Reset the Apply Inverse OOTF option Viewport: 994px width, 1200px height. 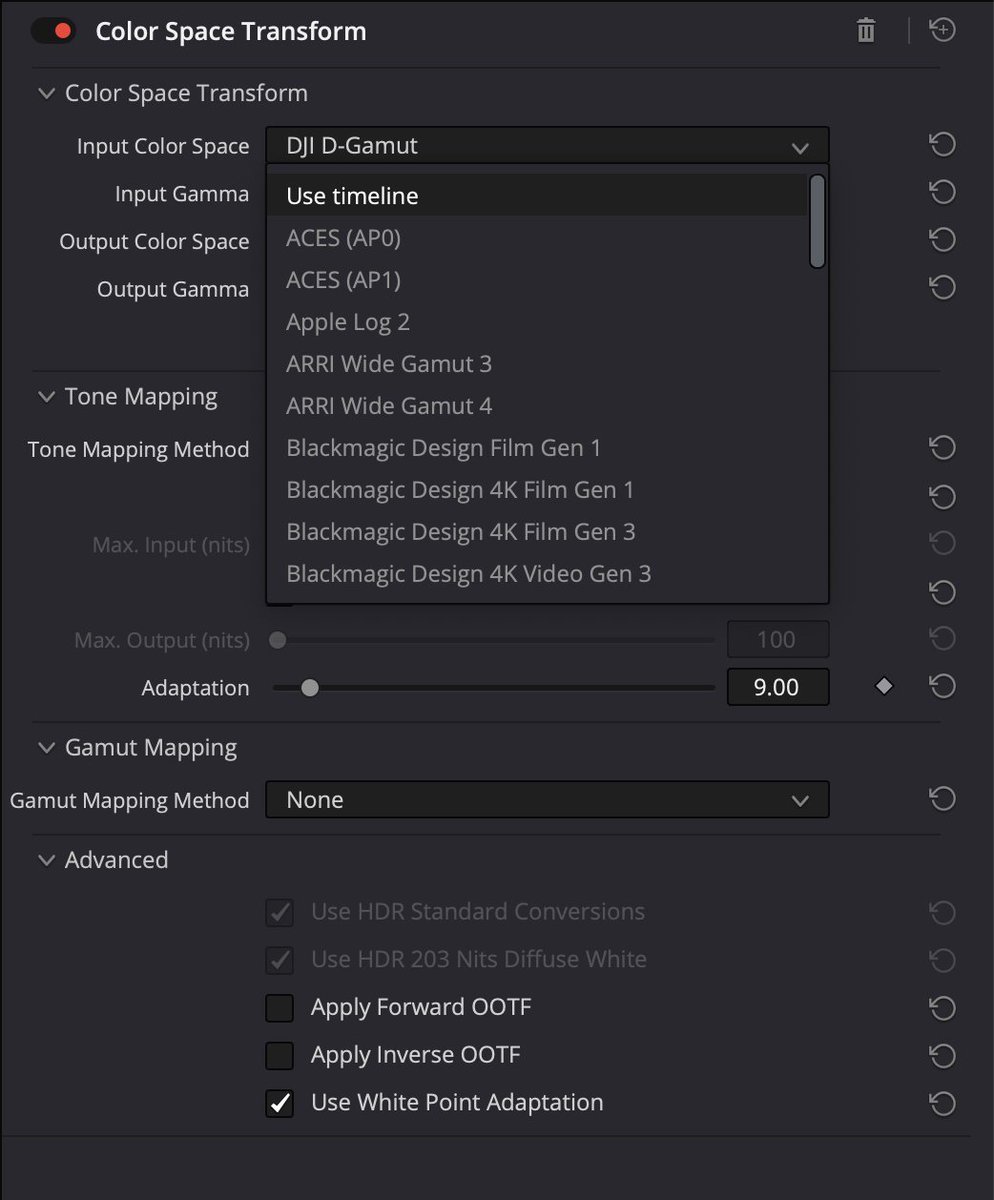pyautogui.click(x=942, y=1055)
